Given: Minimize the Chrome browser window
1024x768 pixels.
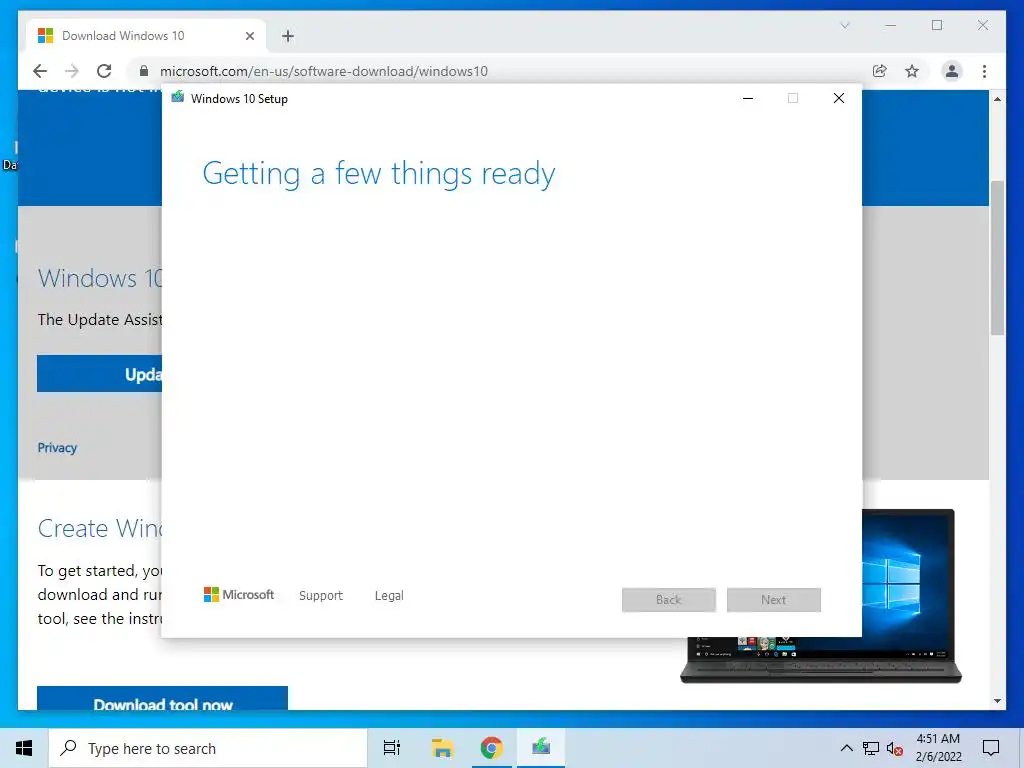Looking at the screenshot, I should pyautogui.click(x=890, y=25).
